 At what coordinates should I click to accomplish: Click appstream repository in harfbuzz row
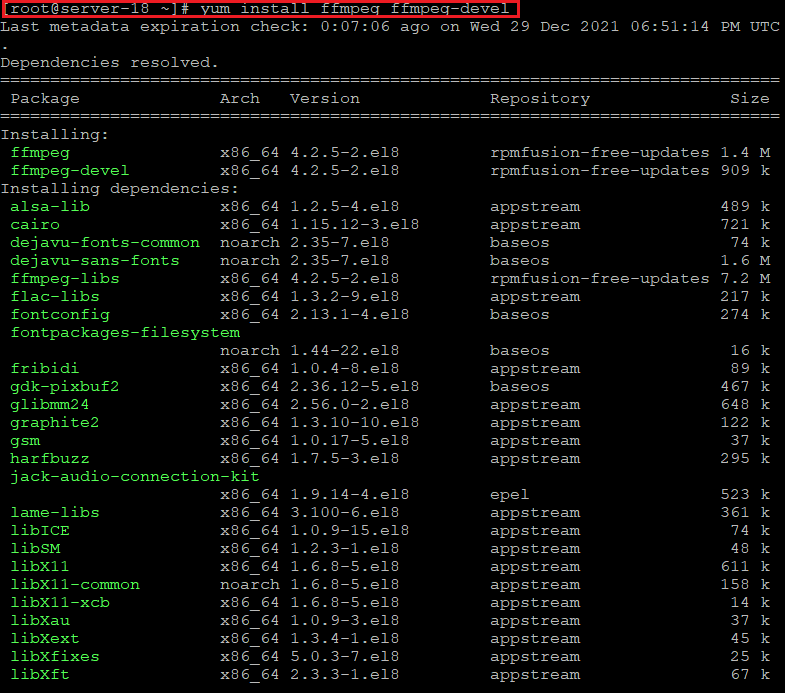535,459
